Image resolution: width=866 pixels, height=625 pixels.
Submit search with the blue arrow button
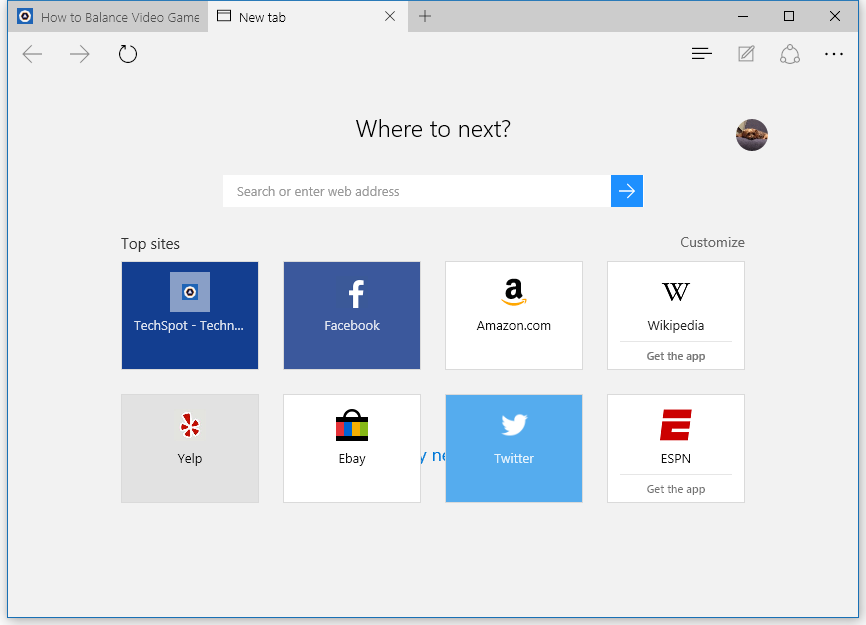pyautogui.click(x=627, y=191)
